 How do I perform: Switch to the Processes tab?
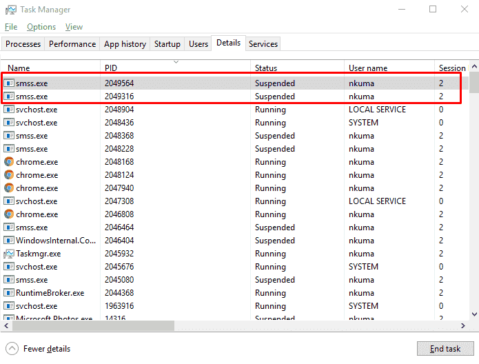23,44
